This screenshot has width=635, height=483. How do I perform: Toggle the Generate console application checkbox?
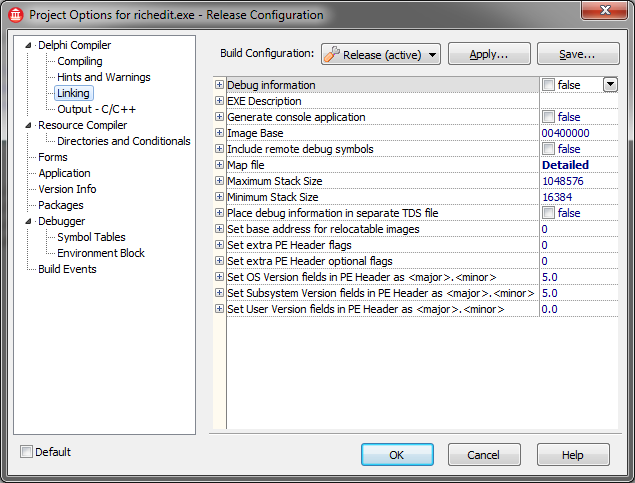[x=548, y=117]
